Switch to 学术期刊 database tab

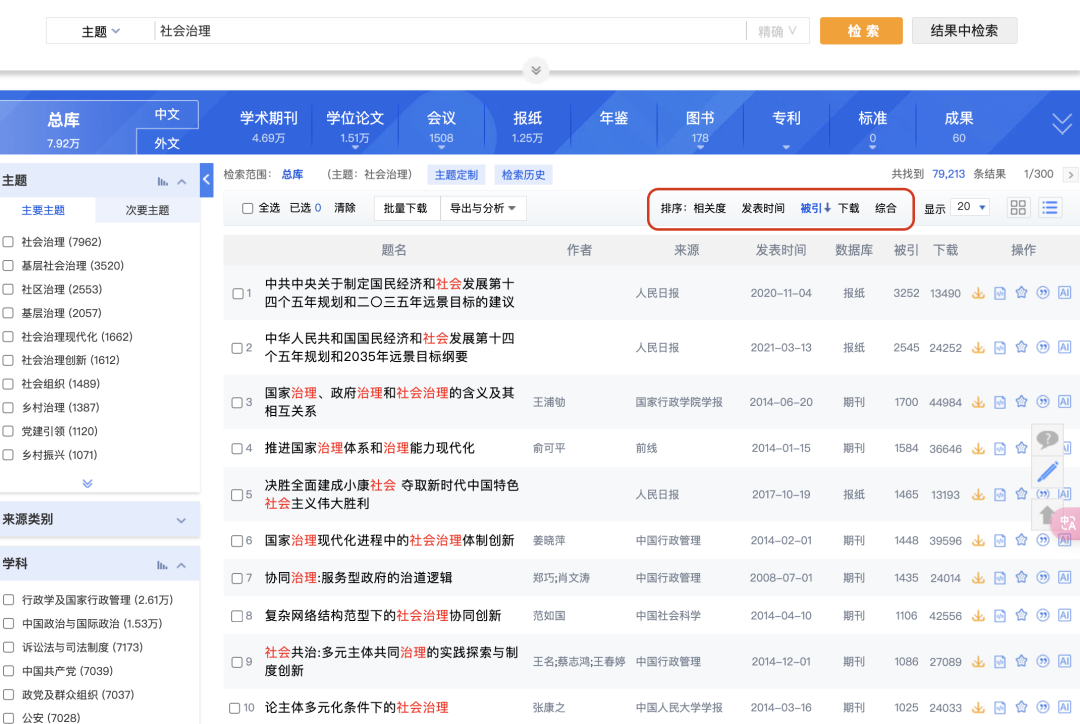click(x=269, y=127)
